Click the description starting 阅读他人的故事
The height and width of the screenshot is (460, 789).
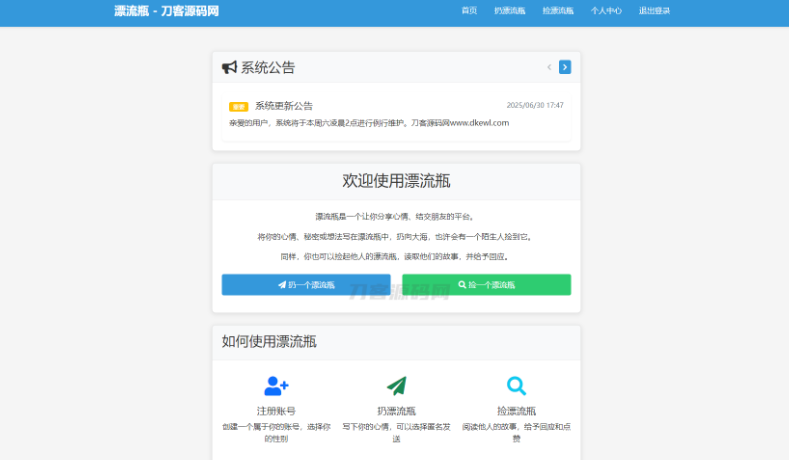click(516, 433)
